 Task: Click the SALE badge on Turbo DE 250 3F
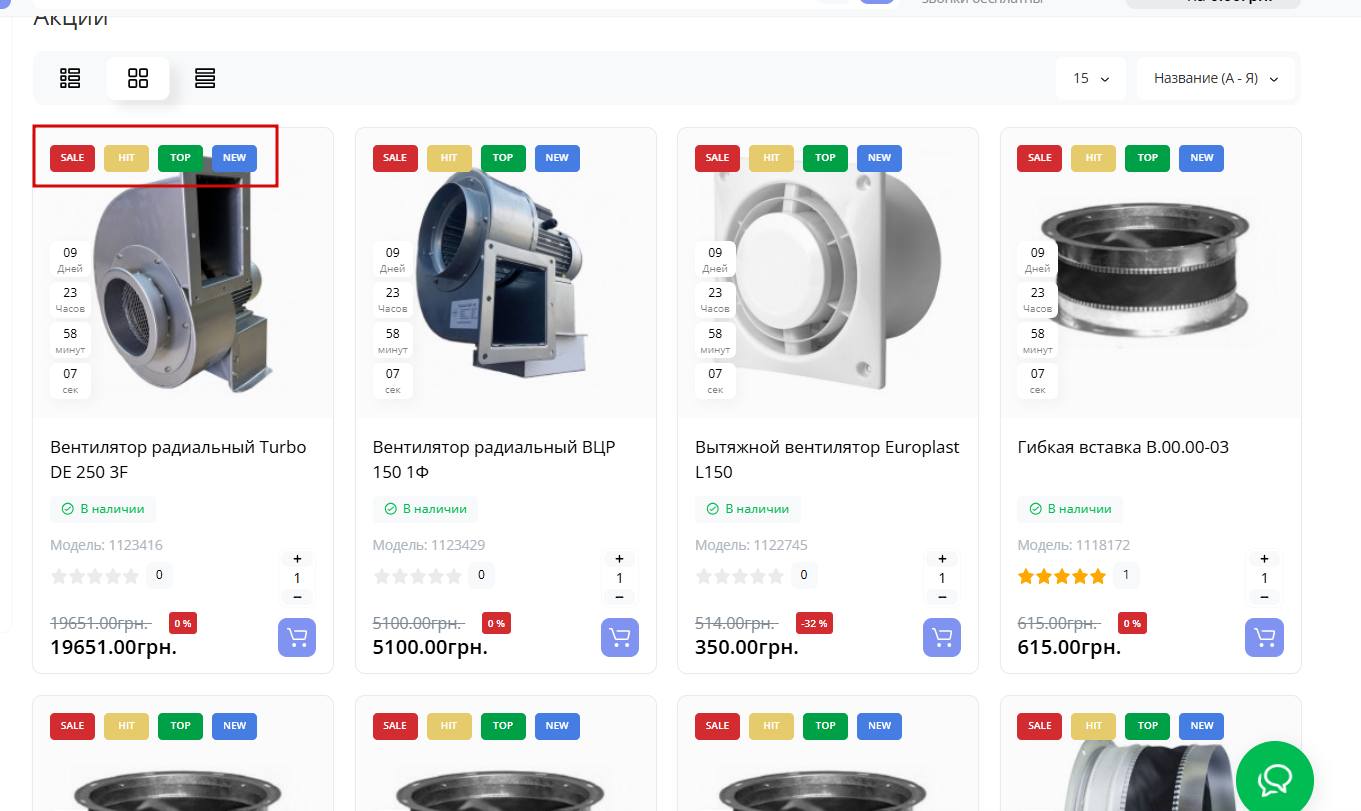pyautogui.click(x=72, y=158)
